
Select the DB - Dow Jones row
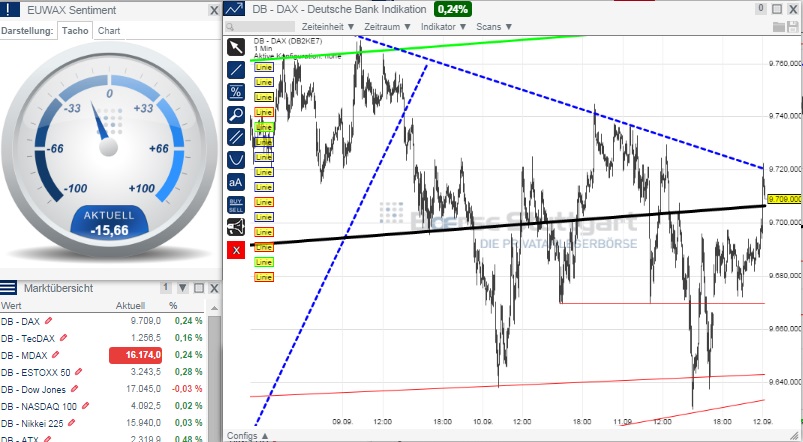click(x=102, y=389)
